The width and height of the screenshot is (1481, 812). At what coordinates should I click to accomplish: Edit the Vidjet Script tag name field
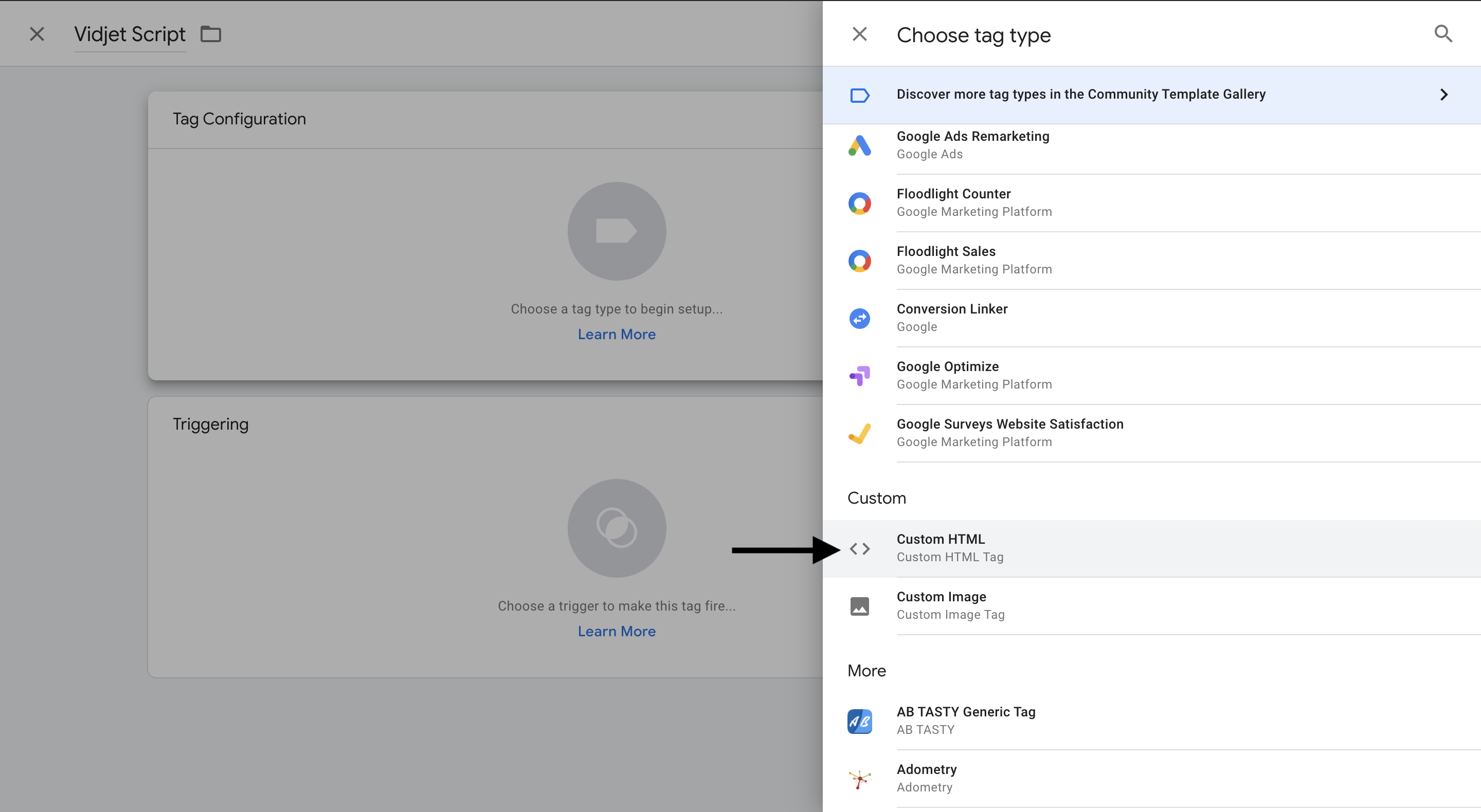(130, 34)
